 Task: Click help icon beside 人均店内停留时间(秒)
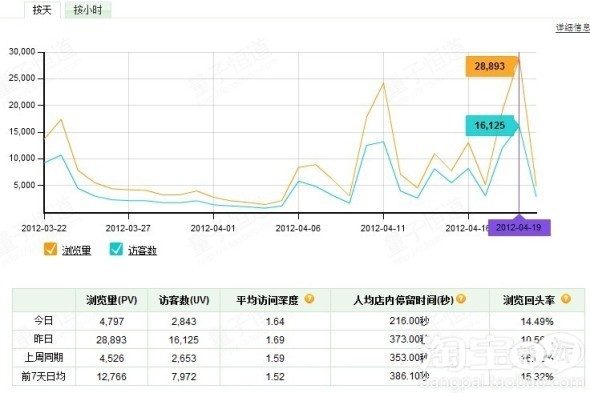point(461,299)
